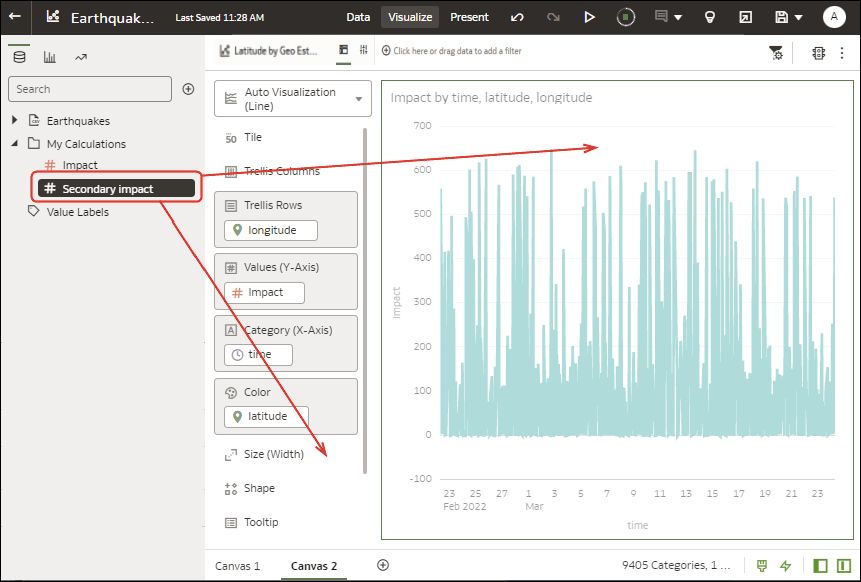861x582 pixels.
Task: Open the insights lightbulb icon
Action: pos(709,18)
